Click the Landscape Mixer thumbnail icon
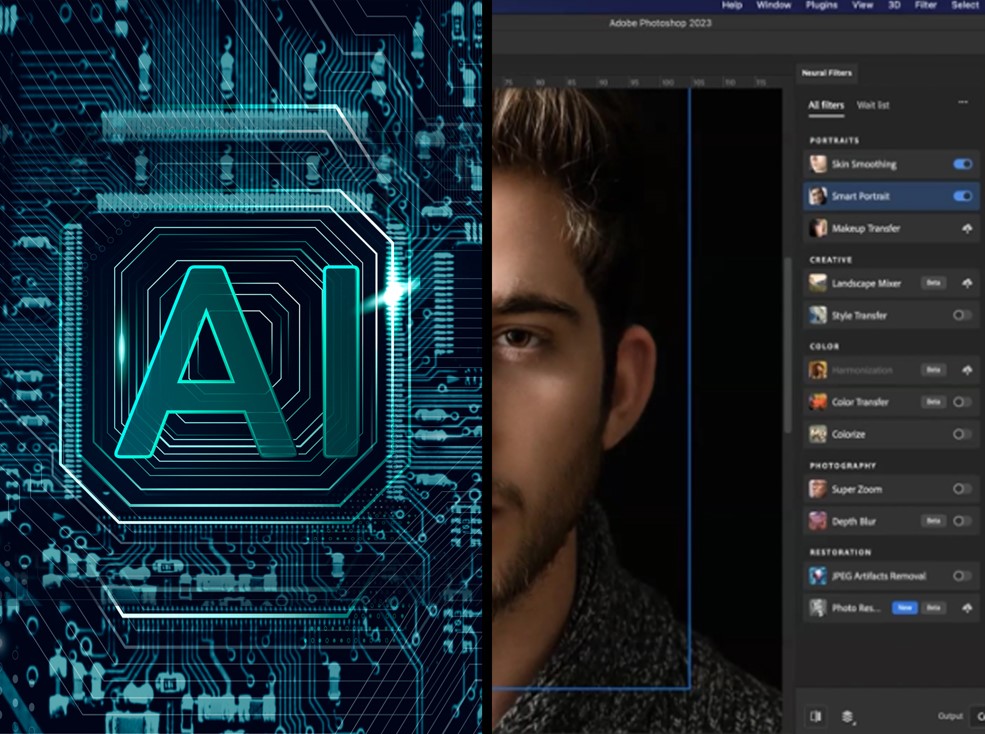Viewport: 985px width, 734px height. tap(818, 283)
